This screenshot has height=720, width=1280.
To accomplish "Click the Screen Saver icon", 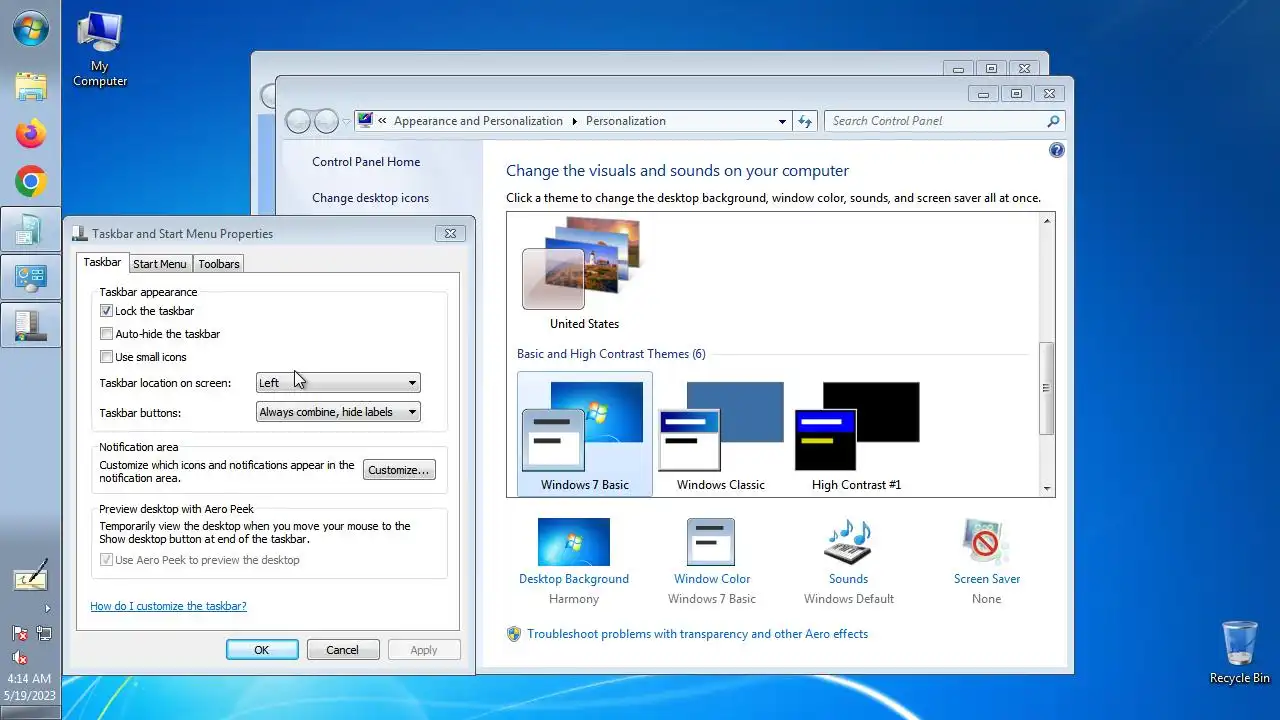I will pos(986,542).
